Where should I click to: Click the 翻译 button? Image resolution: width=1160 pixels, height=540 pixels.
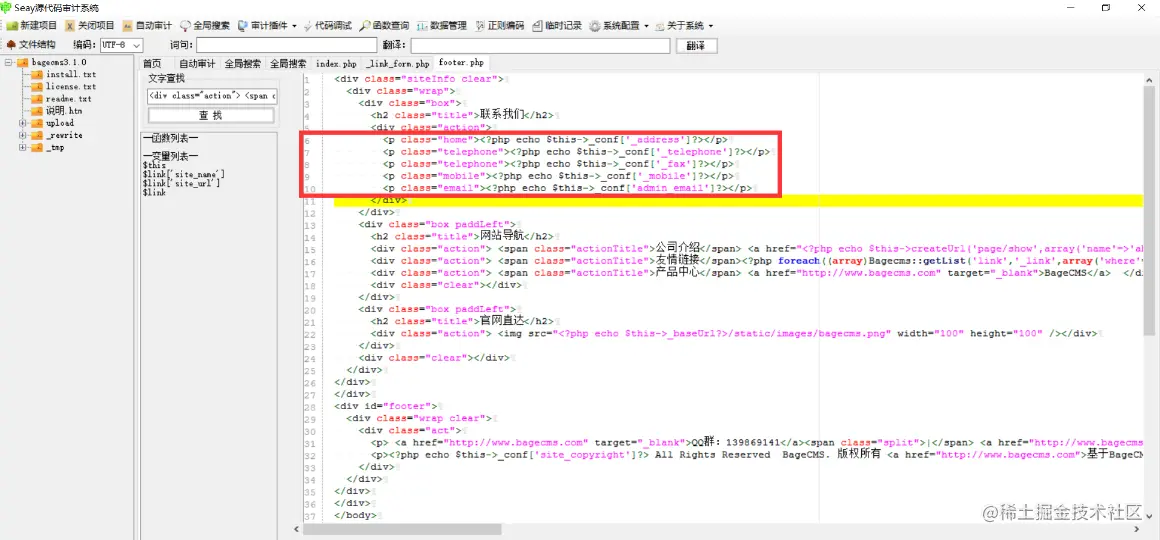pyautogui.click(x=696, y=45)
